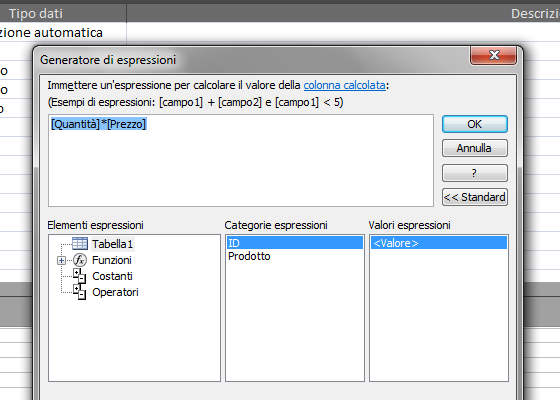Select <Valore> in Valori espressioni list
Screen dimensions: 560x400
439,243
